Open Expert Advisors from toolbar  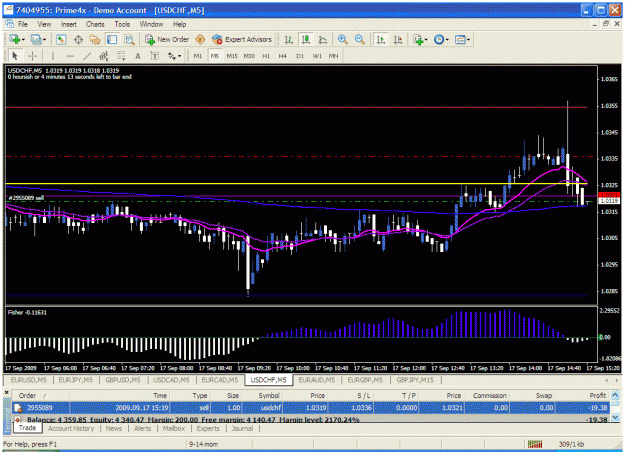click(x=242, y=39)
